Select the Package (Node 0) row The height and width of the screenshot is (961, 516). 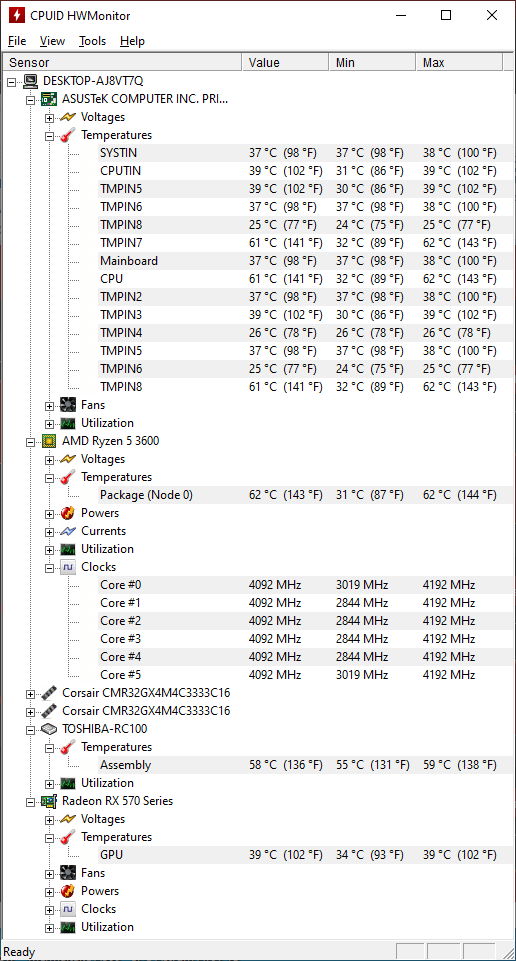coord(306,495)
